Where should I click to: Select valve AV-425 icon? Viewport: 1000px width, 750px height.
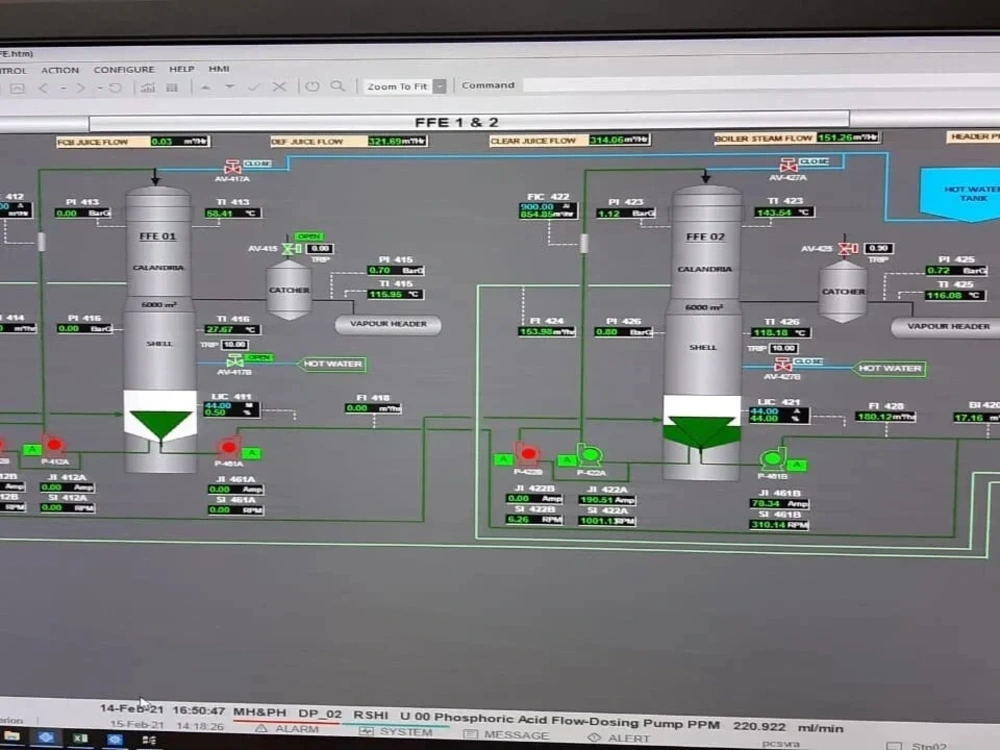pos(848,248)
